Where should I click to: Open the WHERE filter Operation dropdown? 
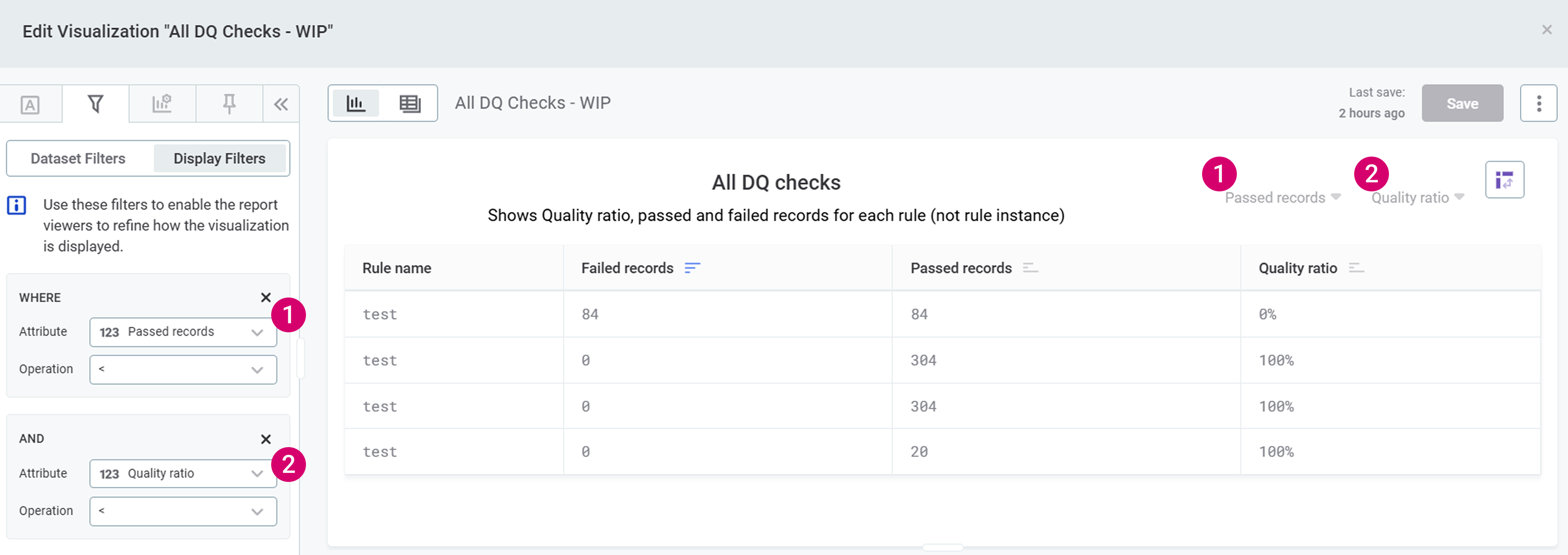(183, 370)
